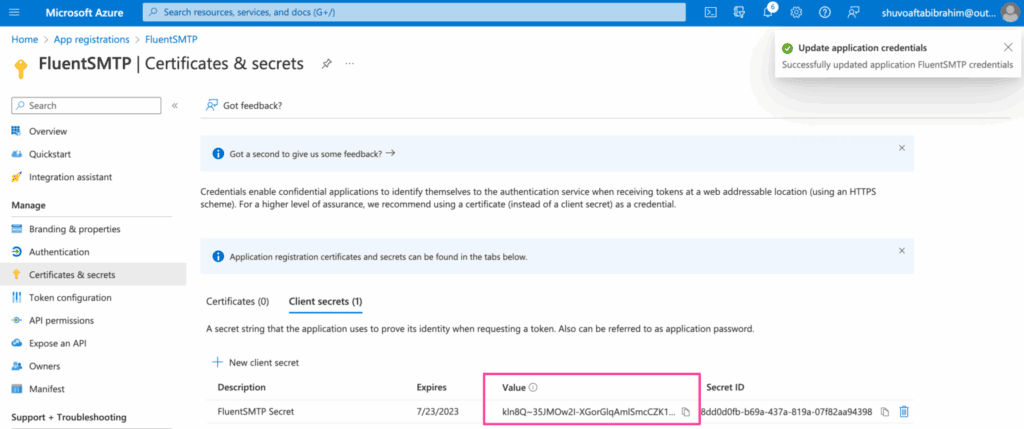
Task: Open Manifest in the sidebar
Action: pyautogui.click(x=46, y=389)
